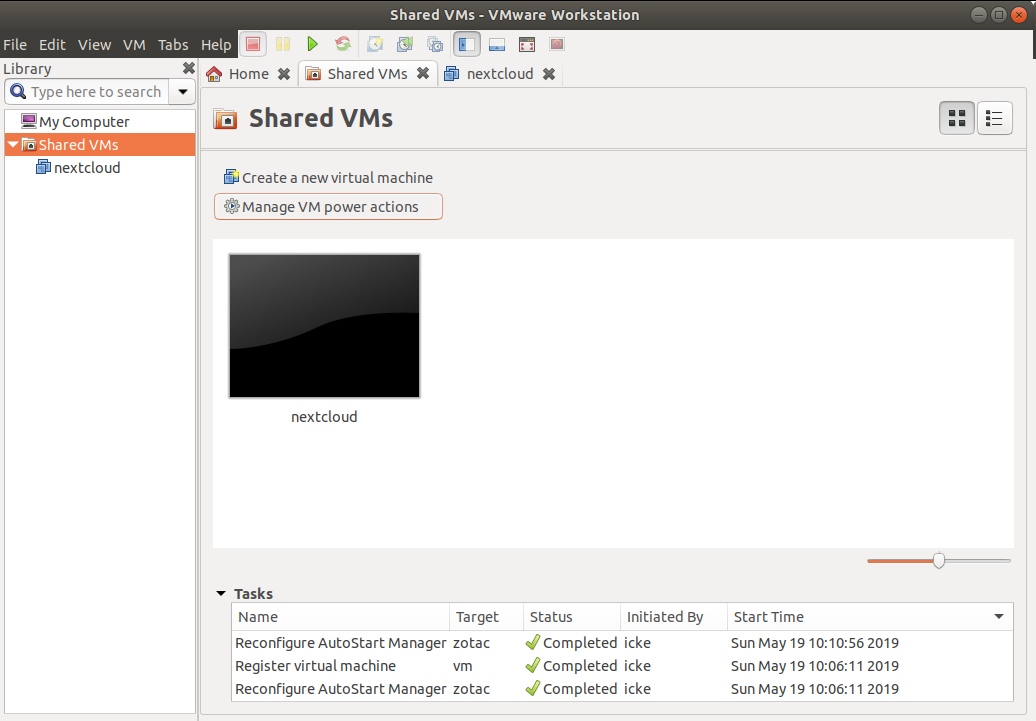
Task: Switch to the Home tab
Action: (248, 73)
